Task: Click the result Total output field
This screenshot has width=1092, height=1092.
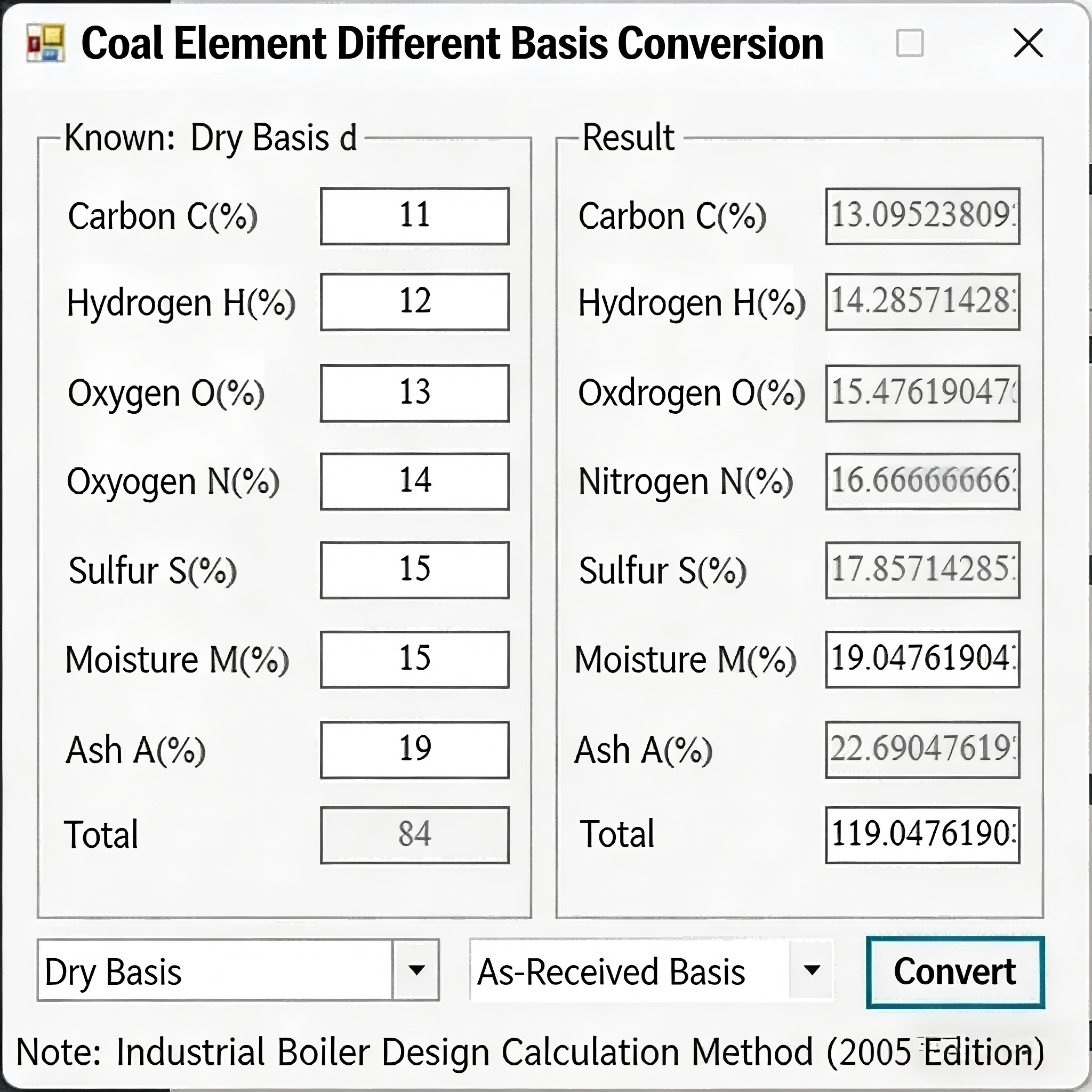Action: [x=922, y=835]
